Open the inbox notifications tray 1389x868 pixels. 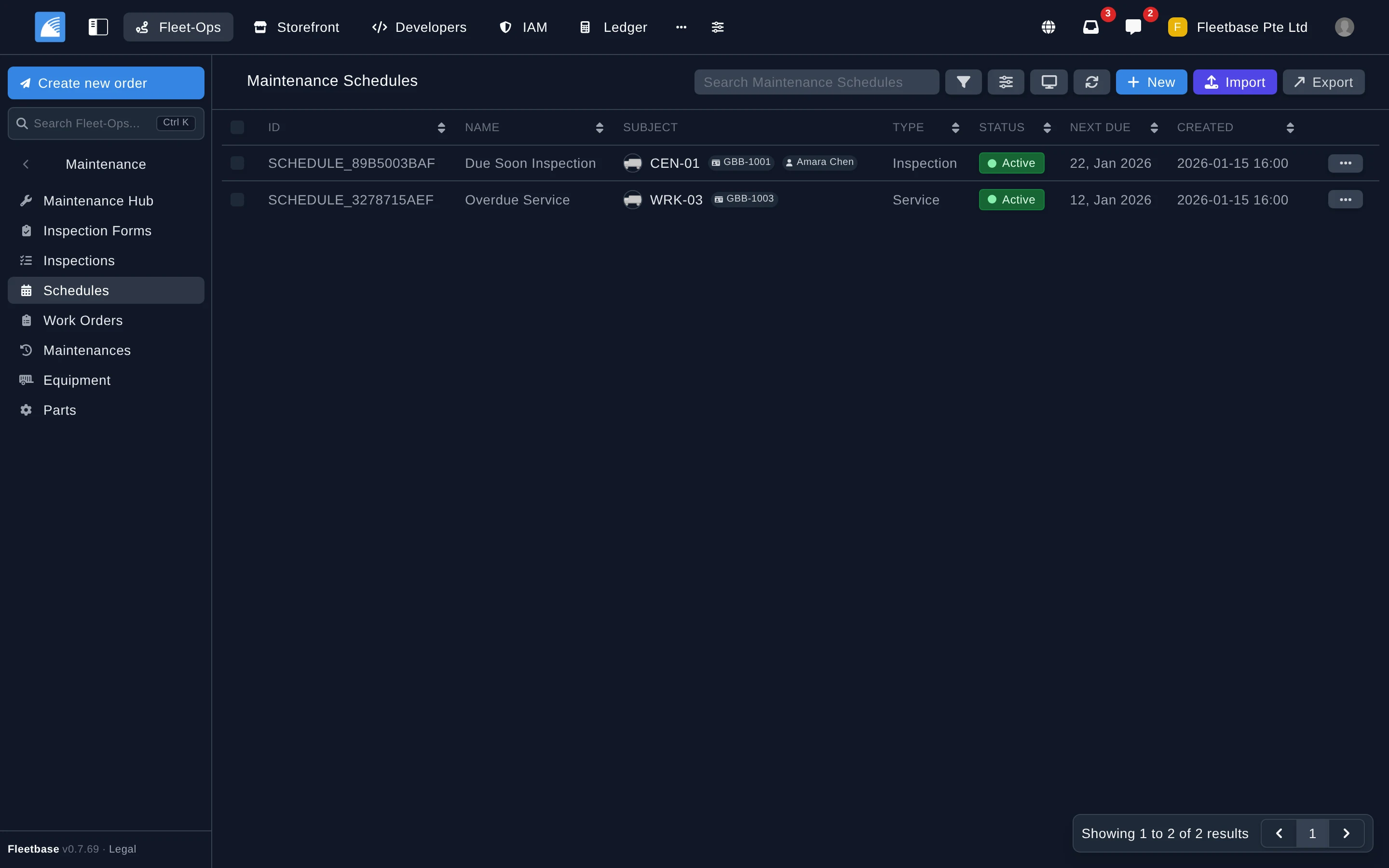1090,27
